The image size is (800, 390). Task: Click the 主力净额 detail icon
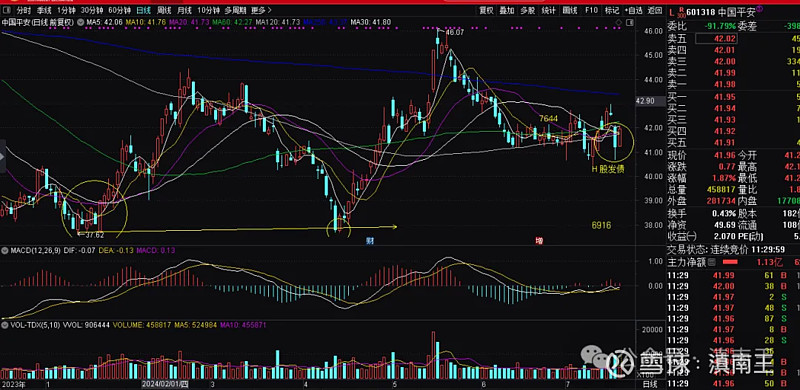coord(712,262)
